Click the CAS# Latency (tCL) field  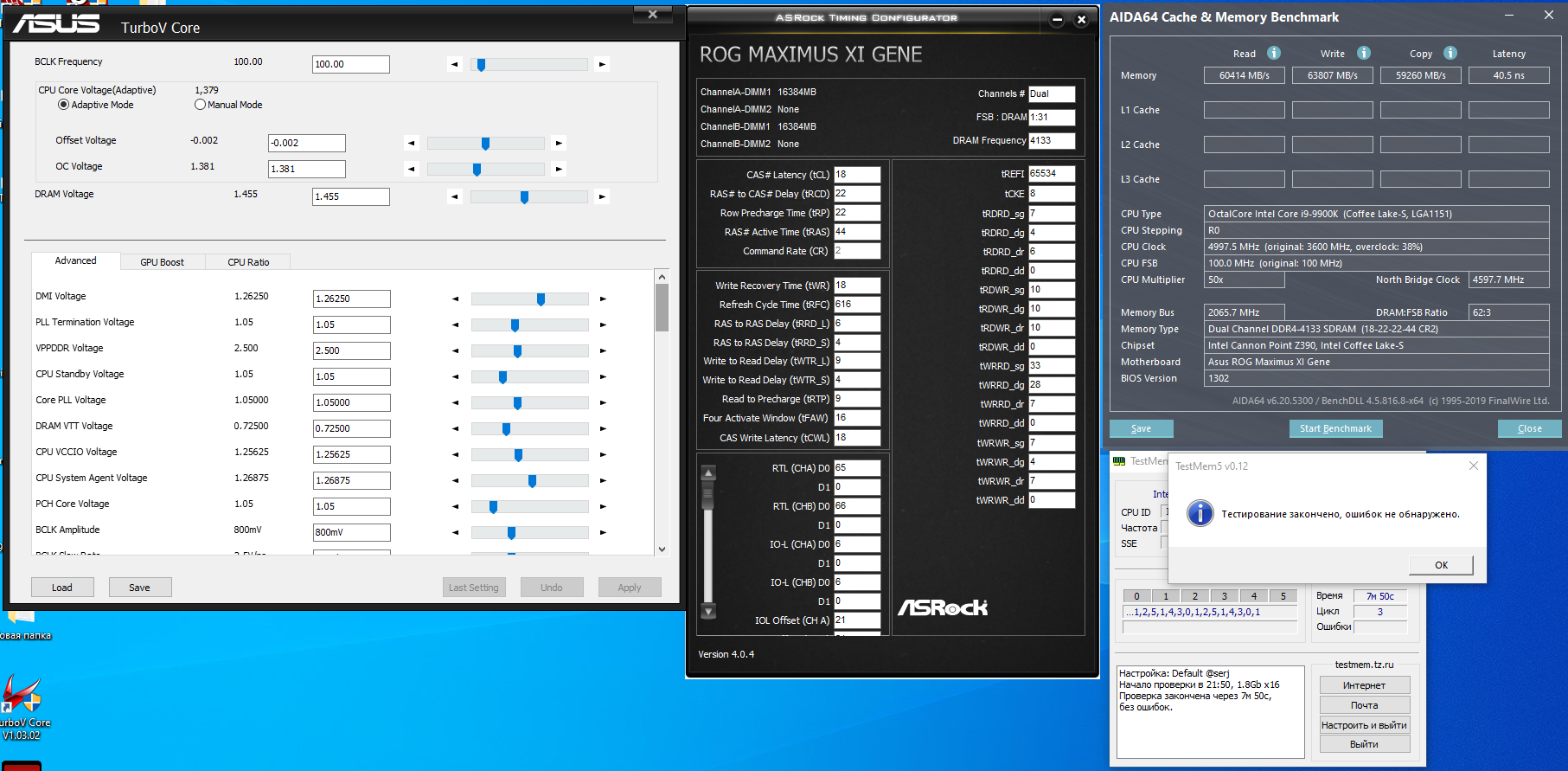click(857, 174)
